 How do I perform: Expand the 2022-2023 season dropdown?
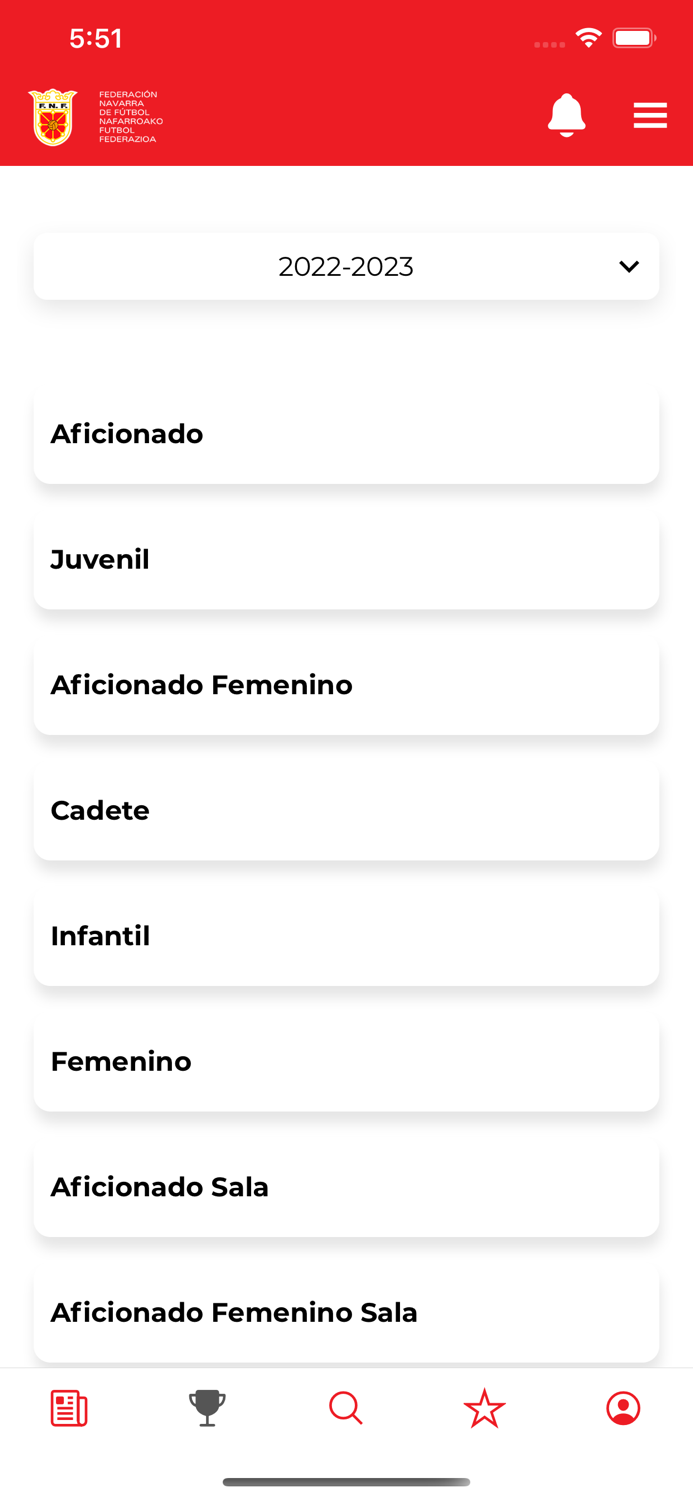(x=346, y=266)
